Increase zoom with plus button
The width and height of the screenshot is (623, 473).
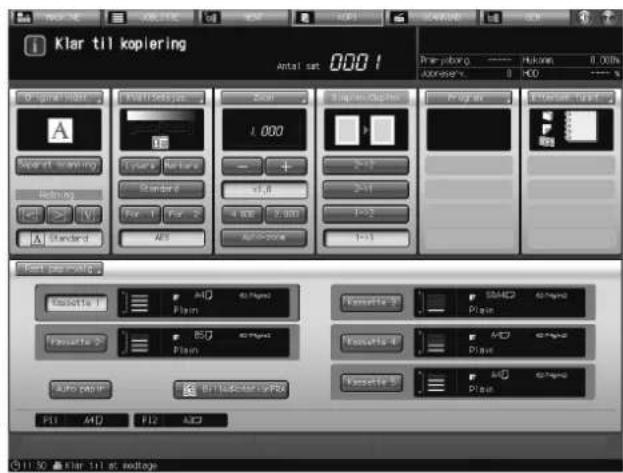(286, 166)
